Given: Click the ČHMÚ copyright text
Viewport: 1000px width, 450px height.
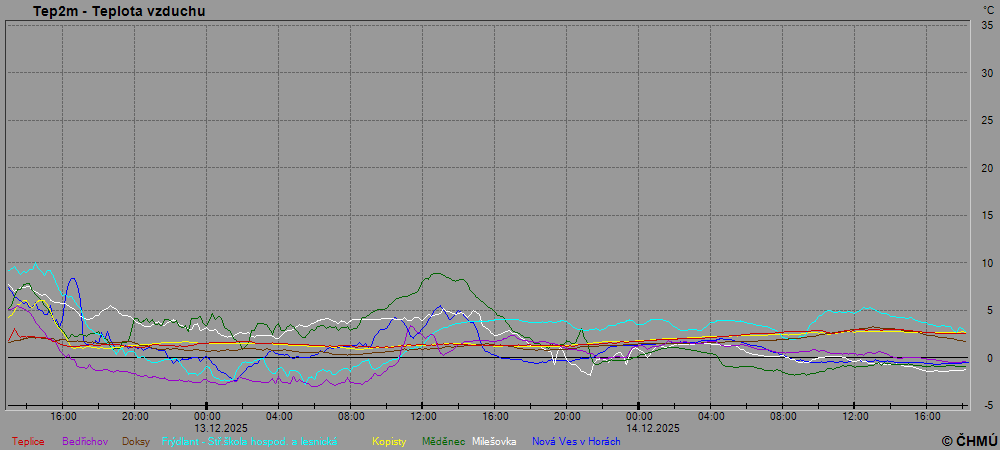Looking at the screenshot, I should coord(968,441).
